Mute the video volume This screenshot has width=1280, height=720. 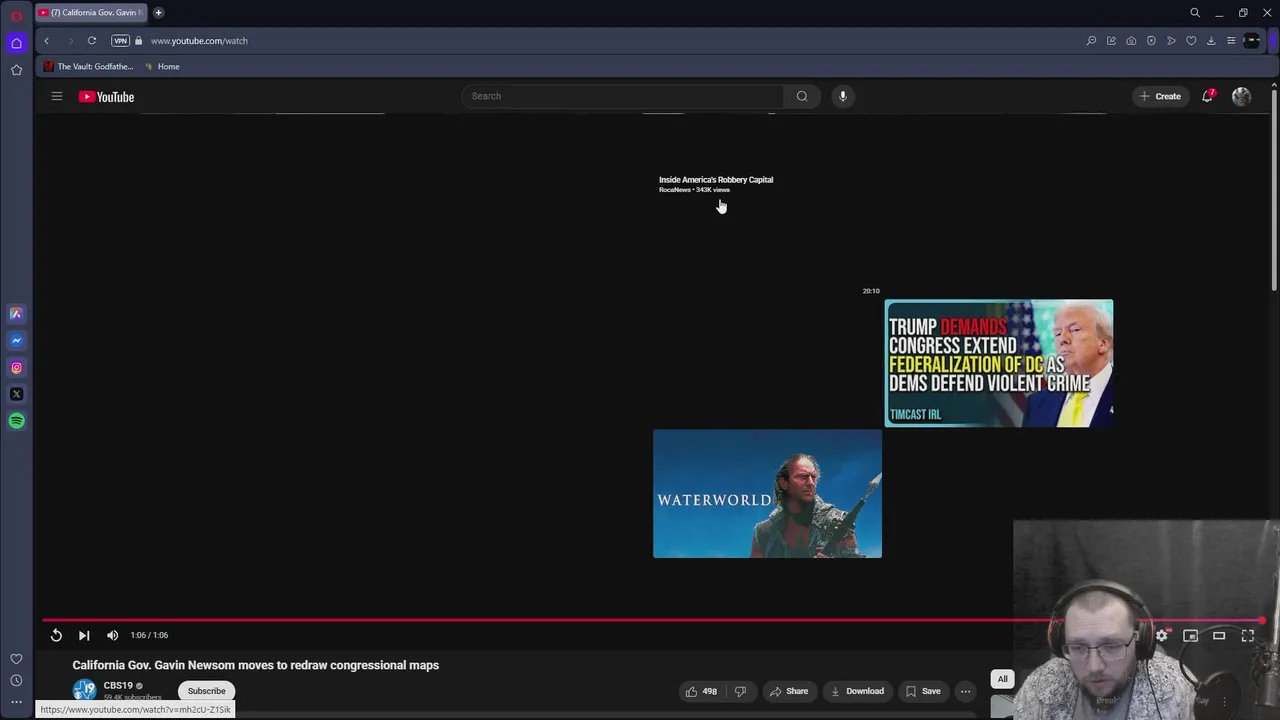112,635
